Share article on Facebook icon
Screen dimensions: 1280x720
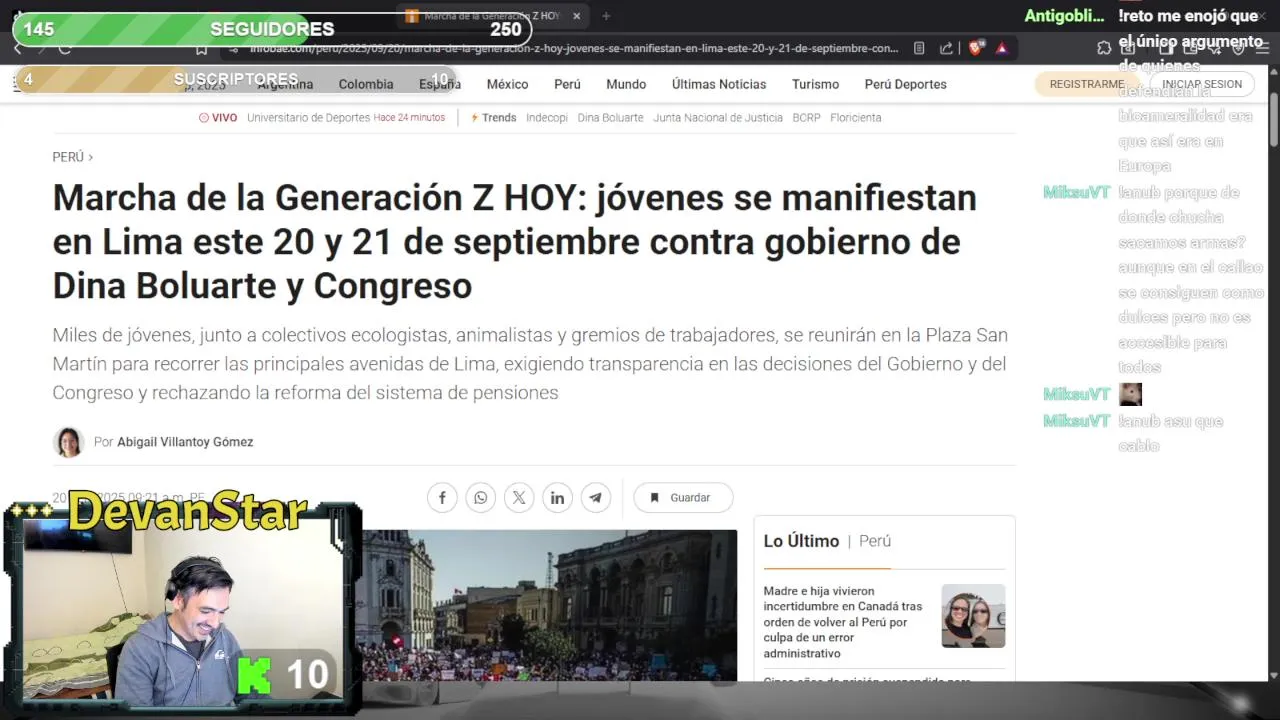coord(442,497)
